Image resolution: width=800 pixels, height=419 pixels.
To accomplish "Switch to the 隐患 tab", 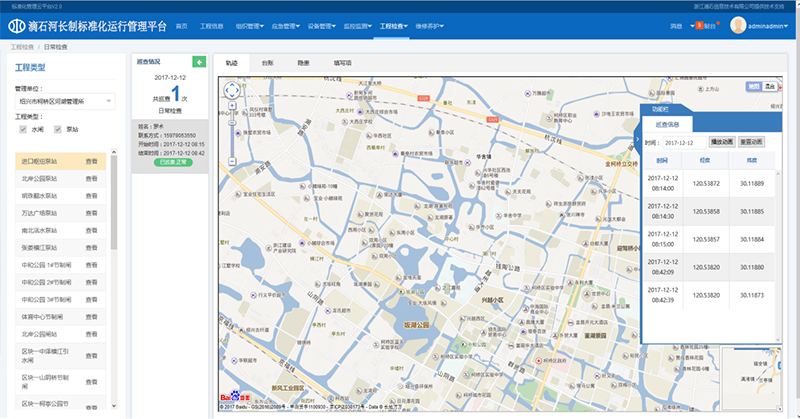I will click(x=304, y=63).
